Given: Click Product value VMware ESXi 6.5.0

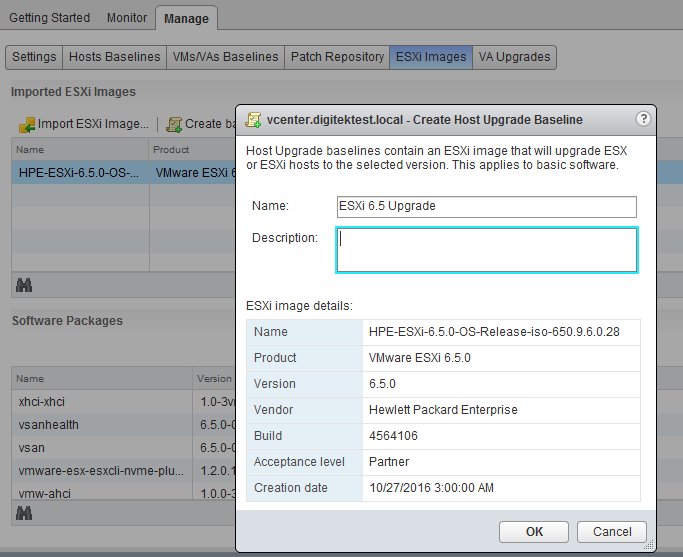Looking at the screenshot, I should pyautogui.click(x=419, y=358).
